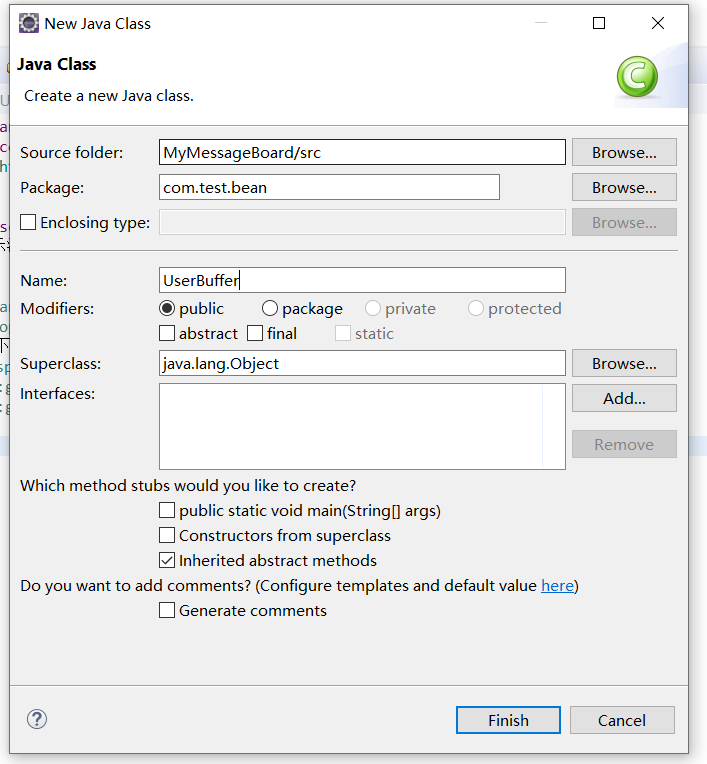This screenshot has width=707, height=764.
Task: Click the Superclass field java.lang.Object
Action: [362, 363]
